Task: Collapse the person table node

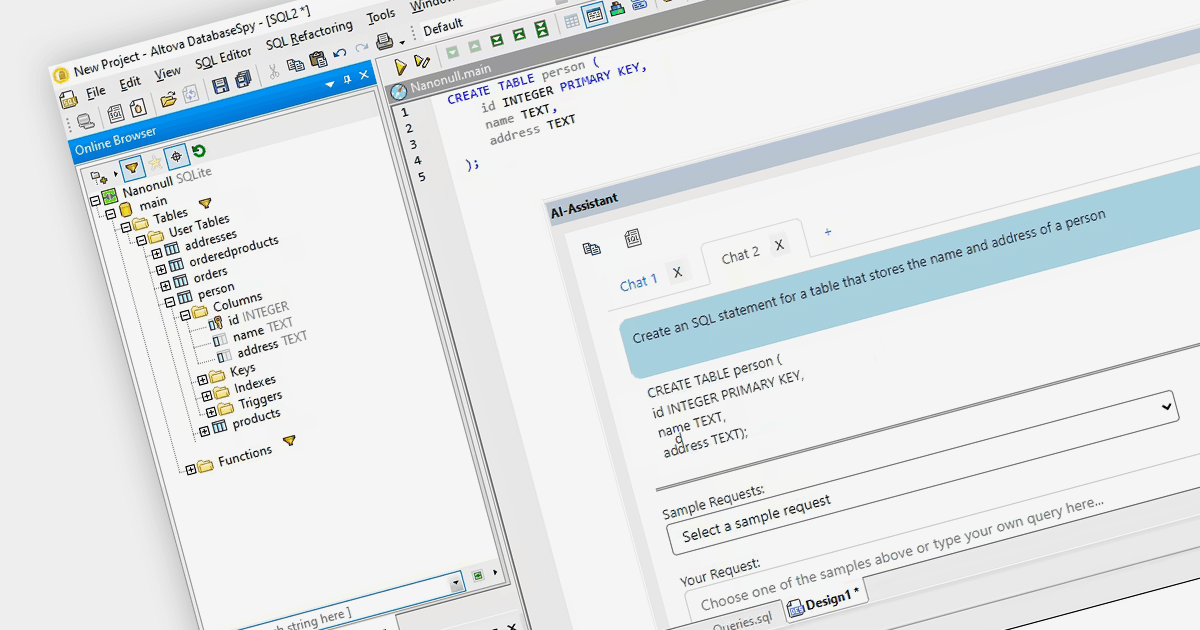Action: pos(170,301)
